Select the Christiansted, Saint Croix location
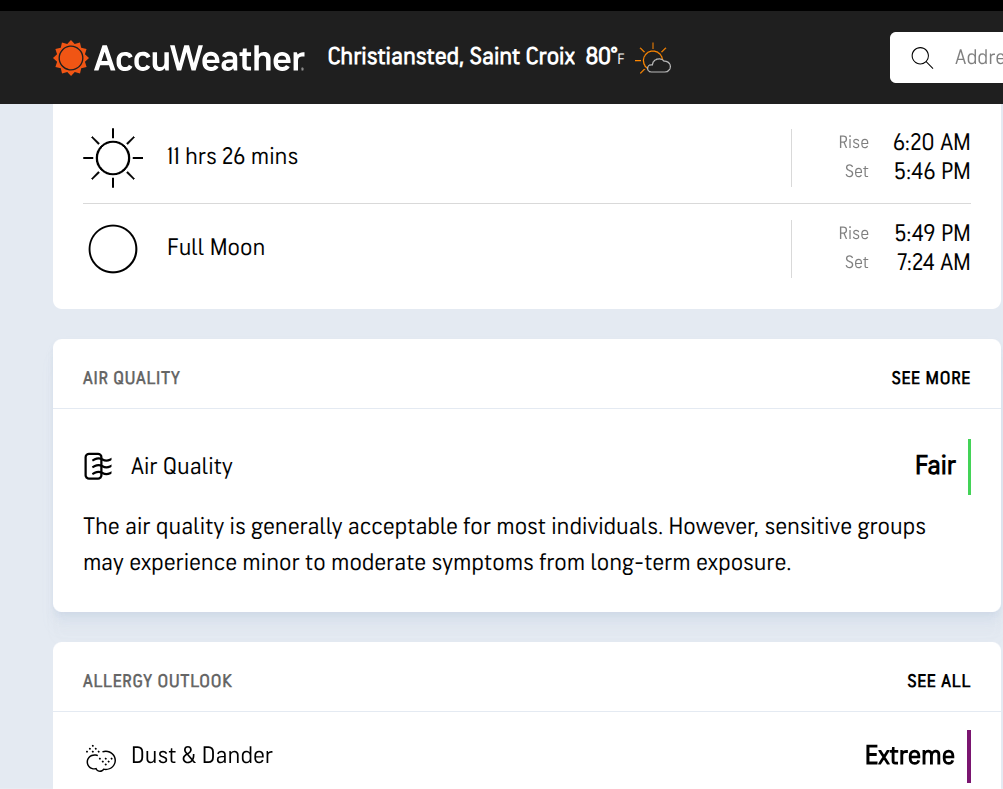The width and height of the screenshot is (1003, 789). coord(451,57)
